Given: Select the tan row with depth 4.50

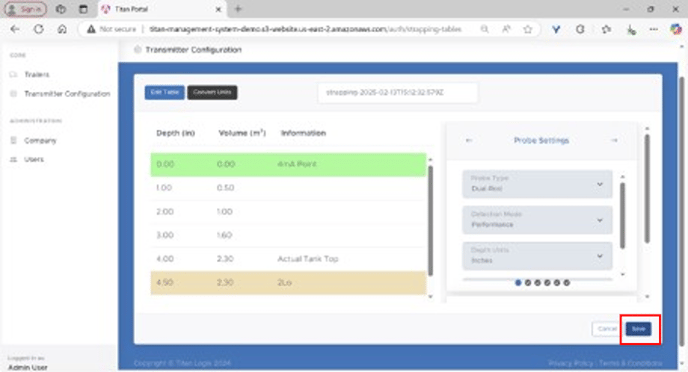Looking at the screenshot, I should 288,283.
